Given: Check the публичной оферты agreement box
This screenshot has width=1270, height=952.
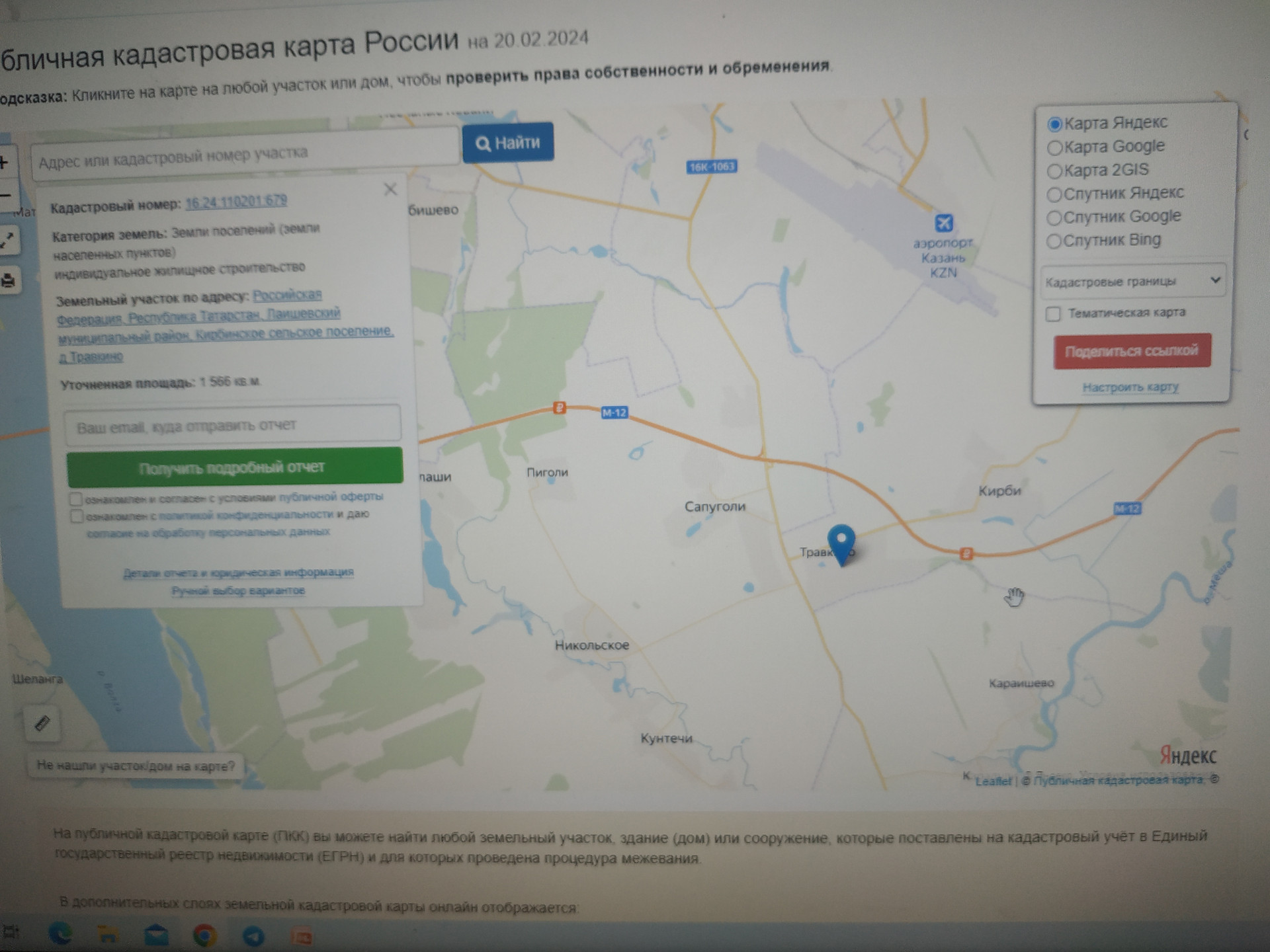Looking at the screenshot, I should [76, 498].
